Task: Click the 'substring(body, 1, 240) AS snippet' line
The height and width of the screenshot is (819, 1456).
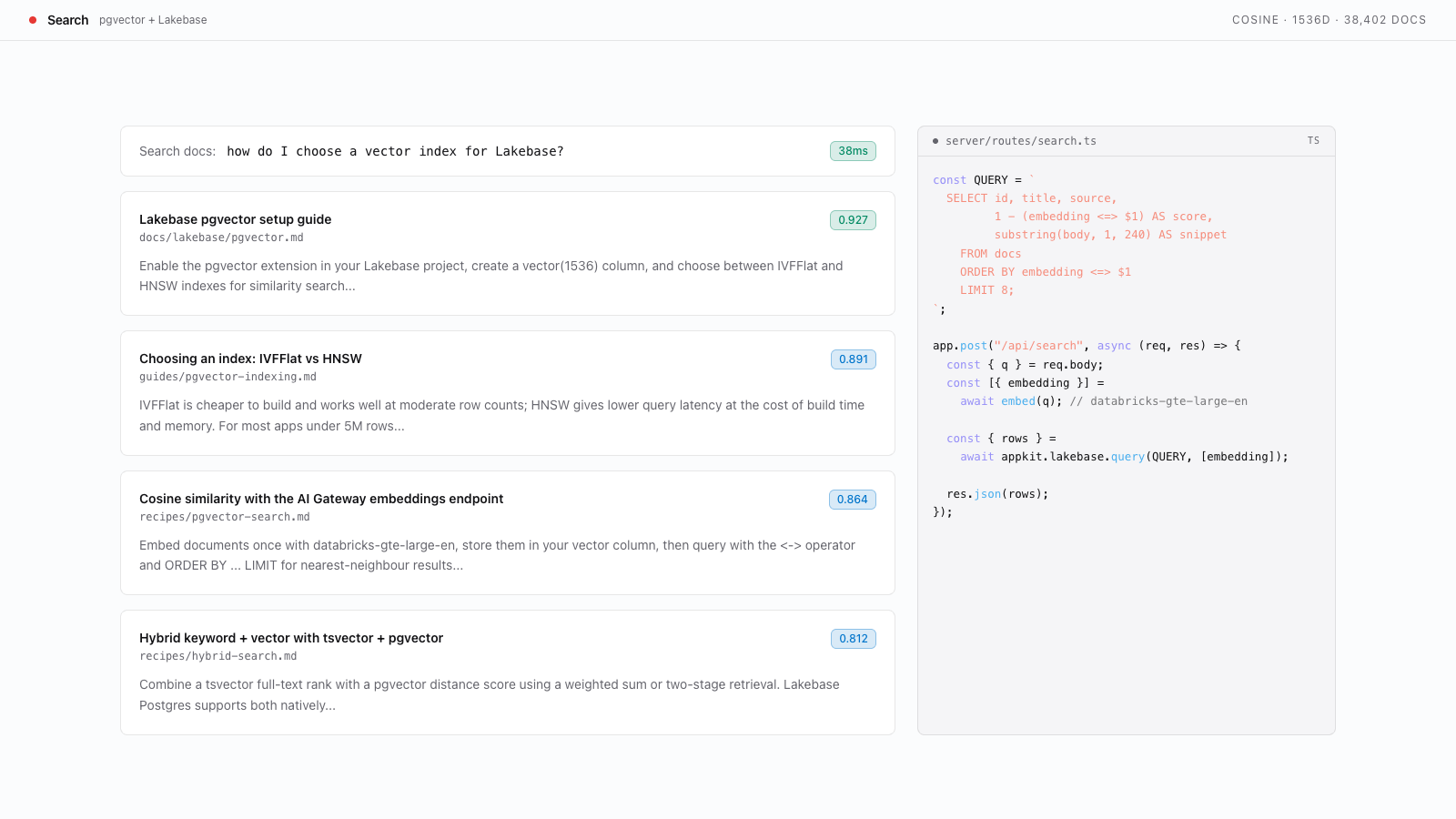Action: click(x=1110, y=235)
